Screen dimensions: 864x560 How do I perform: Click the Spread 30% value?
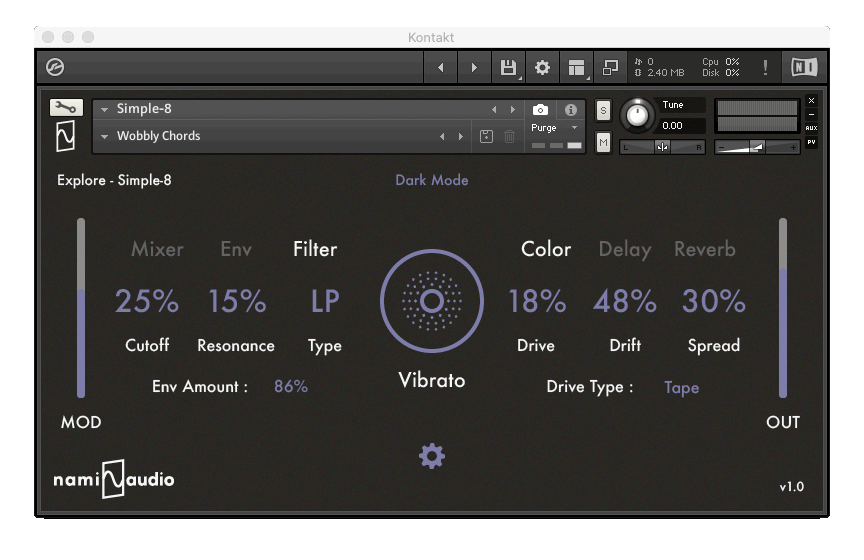point(714,301)
